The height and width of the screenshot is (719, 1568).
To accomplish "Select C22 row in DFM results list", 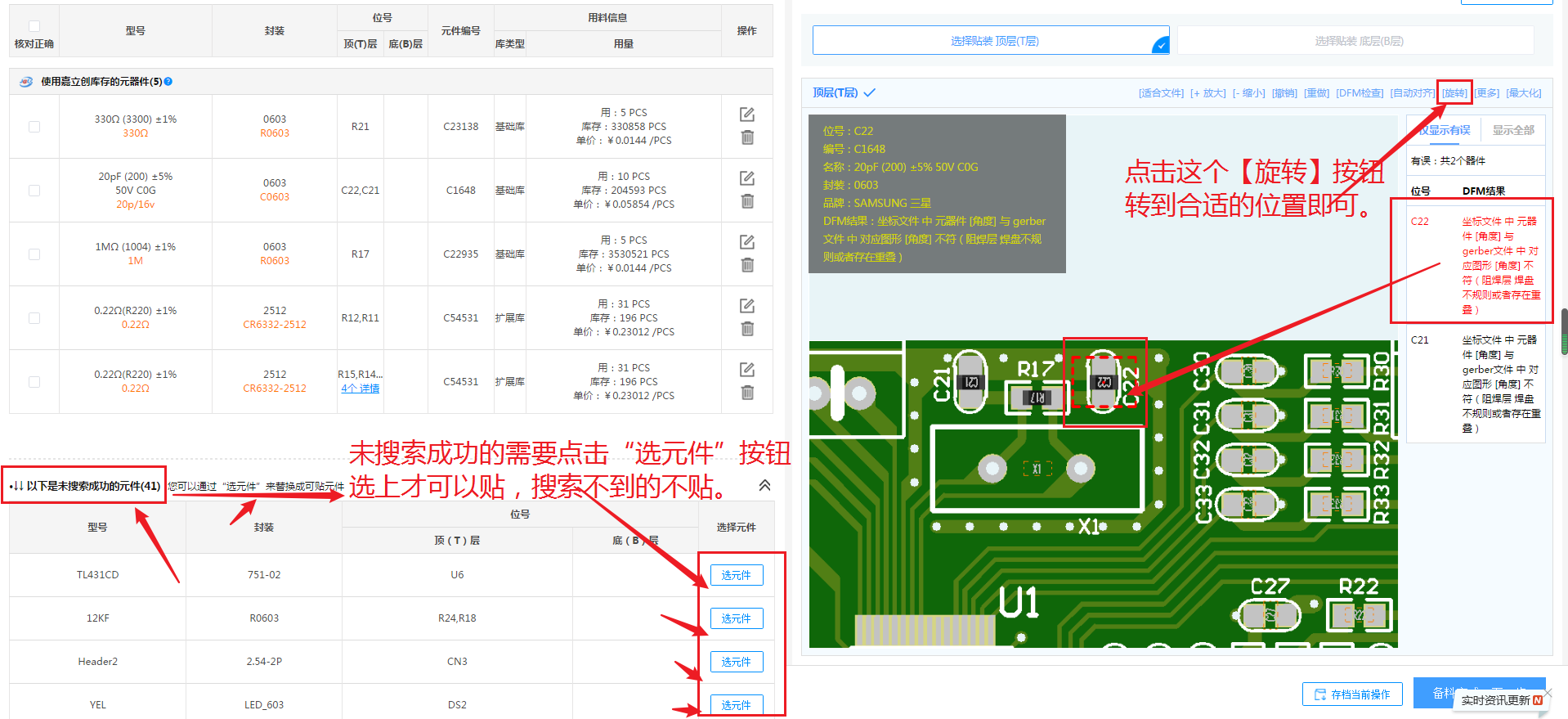I will 1476,265.
